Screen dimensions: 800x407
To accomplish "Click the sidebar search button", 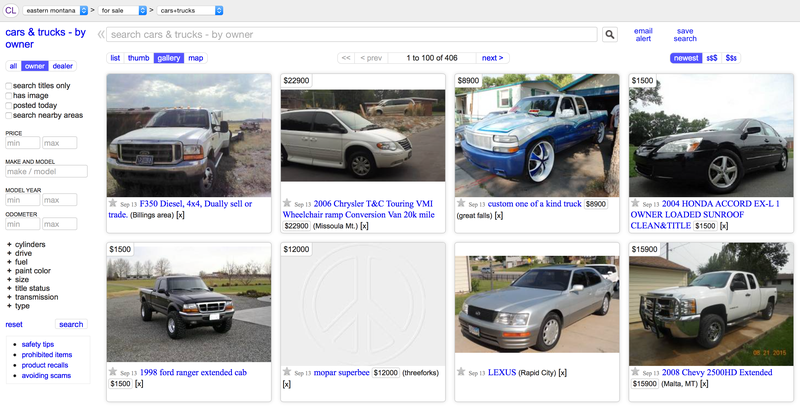I will 71,324.
